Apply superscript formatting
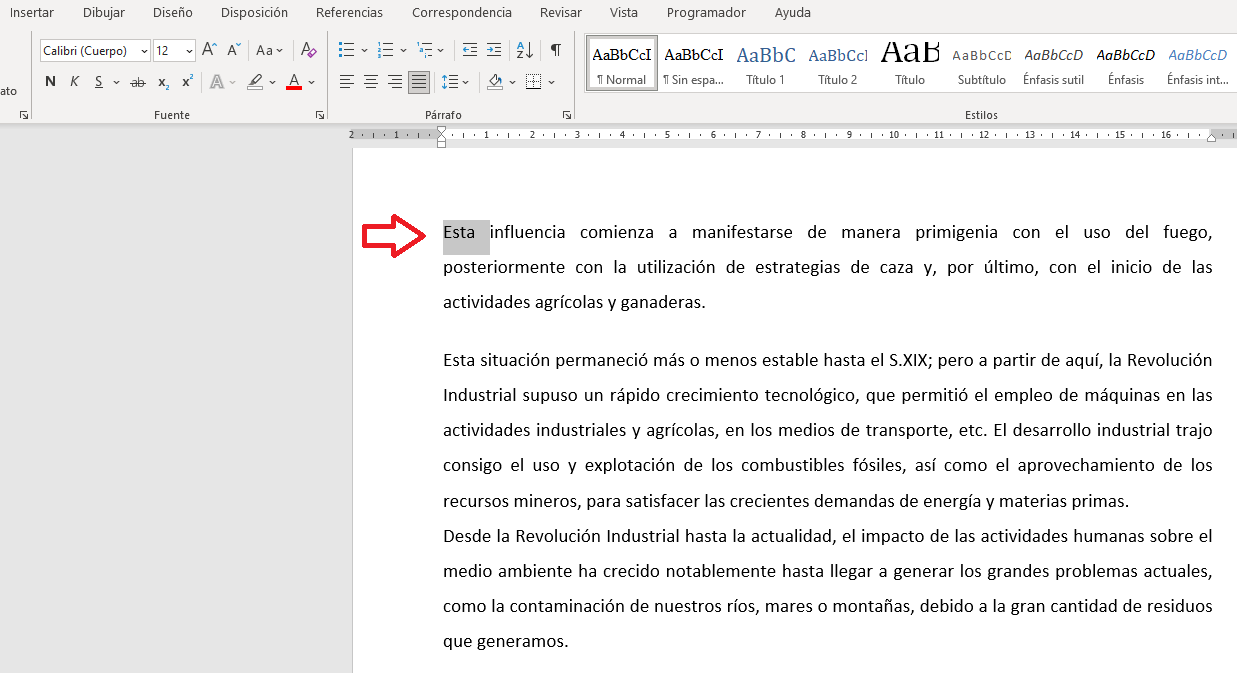1237x673 pixels. [187, 82]
